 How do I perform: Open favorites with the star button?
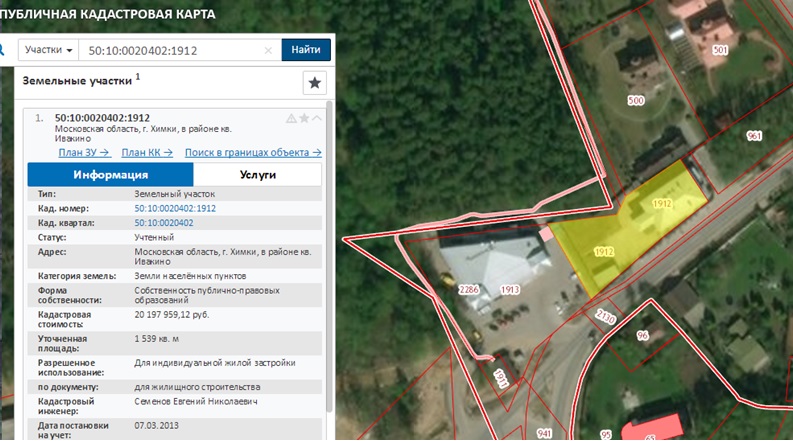(x=315, y=82)
